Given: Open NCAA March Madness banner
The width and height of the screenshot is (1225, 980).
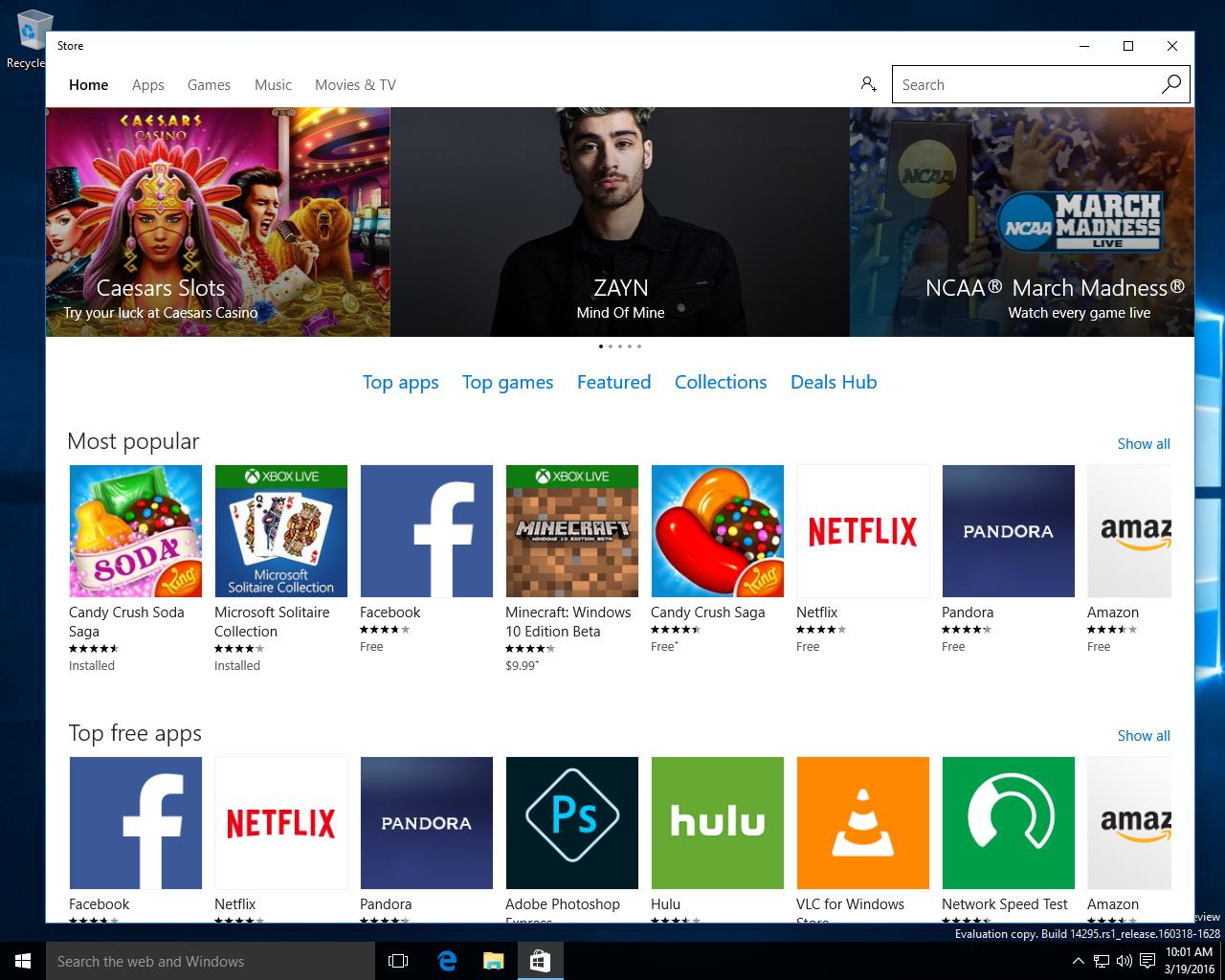Looking at the screenshot, I should click(x=1022, y=221).
